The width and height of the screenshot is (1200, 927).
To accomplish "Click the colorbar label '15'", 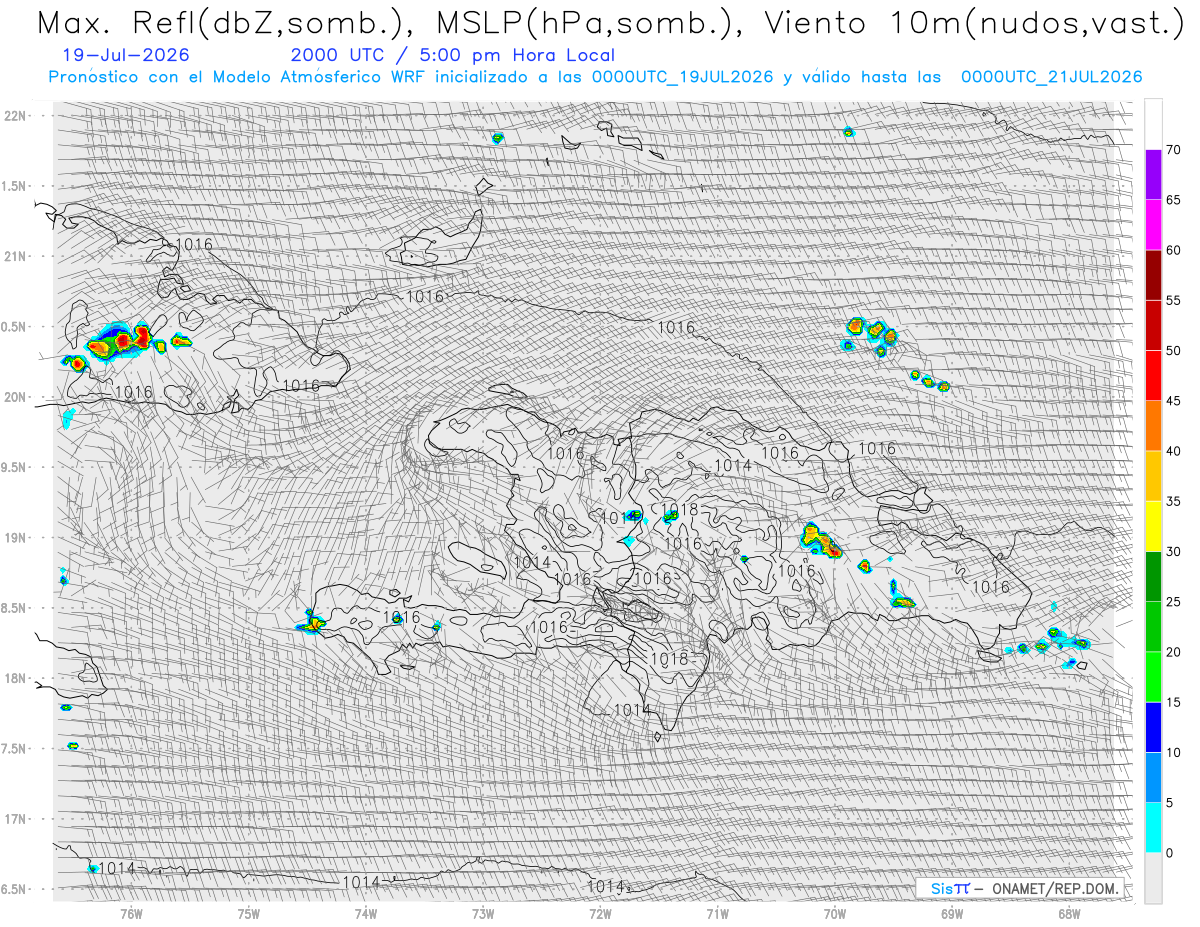I will click(1173, 702).
